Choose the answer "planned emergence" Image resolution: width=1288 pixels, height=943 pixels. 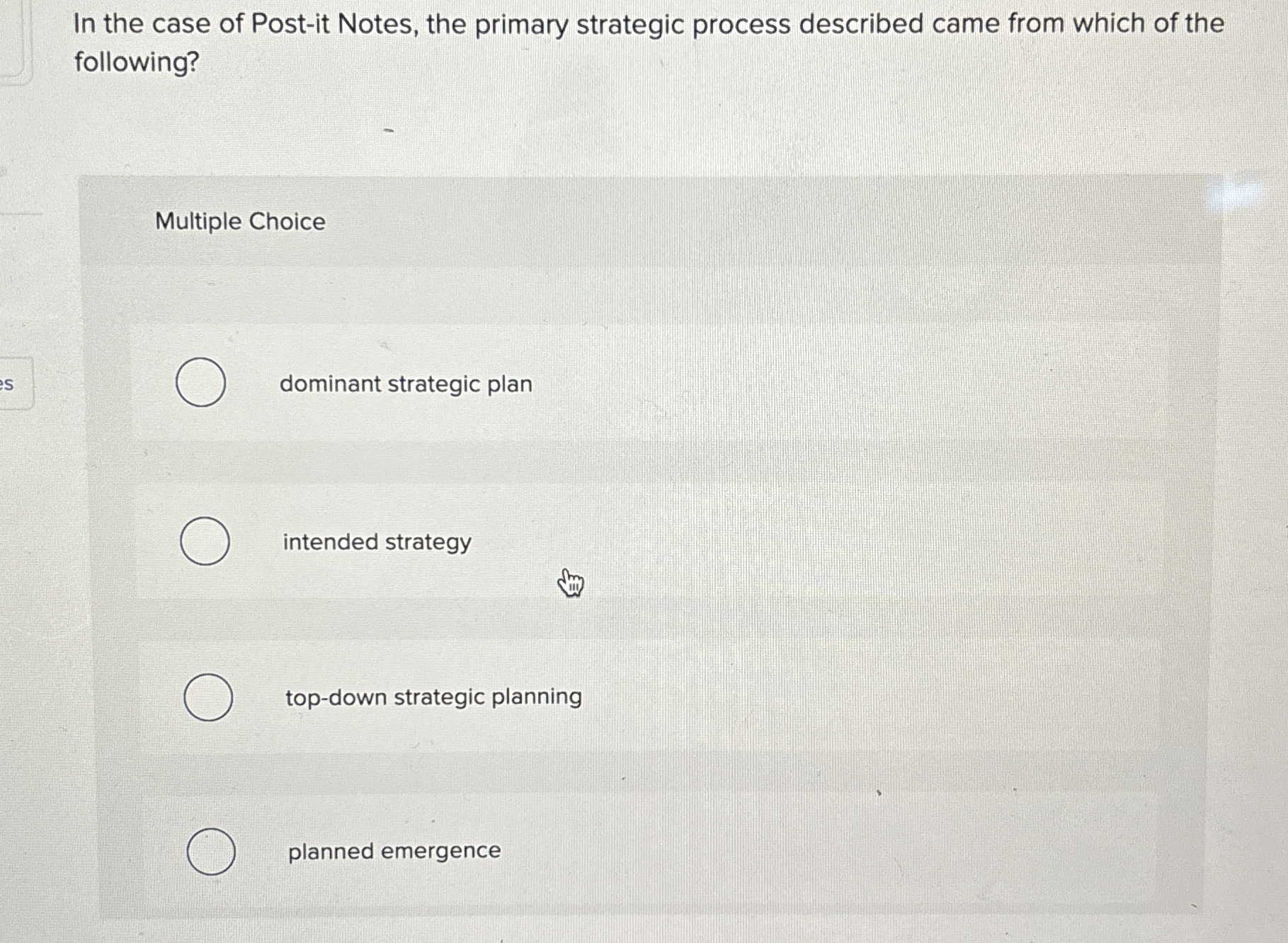(394, 851)
